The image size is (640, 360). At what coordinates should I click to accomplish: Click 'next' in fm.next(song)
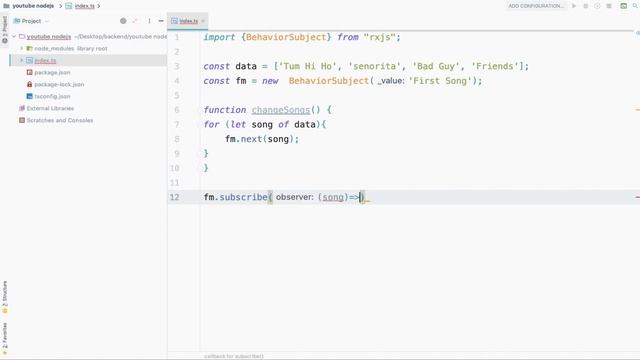pos(251,139)
